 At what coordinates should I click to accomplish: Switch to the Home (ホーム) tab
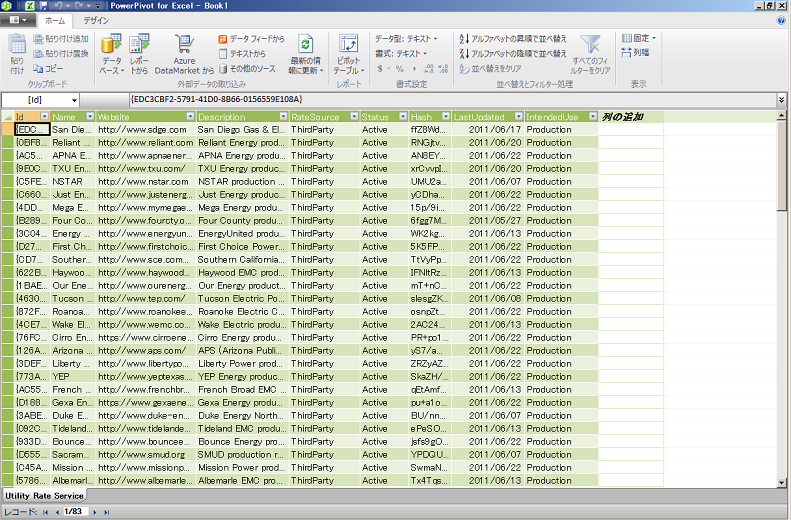pos(55,21)
